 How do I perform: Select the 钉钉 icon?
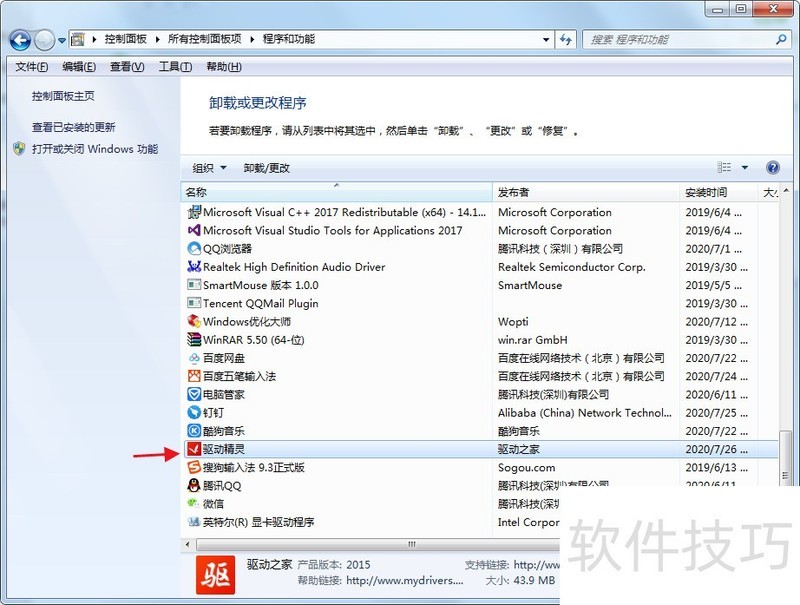point(194,412)
